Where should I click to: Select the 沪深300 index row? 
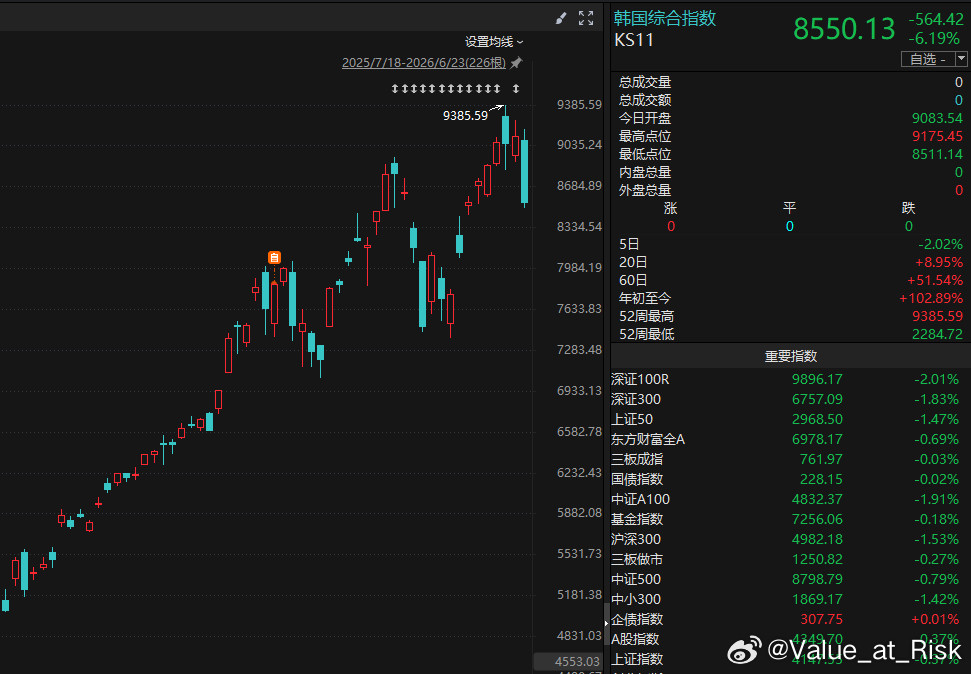[791, 539]
